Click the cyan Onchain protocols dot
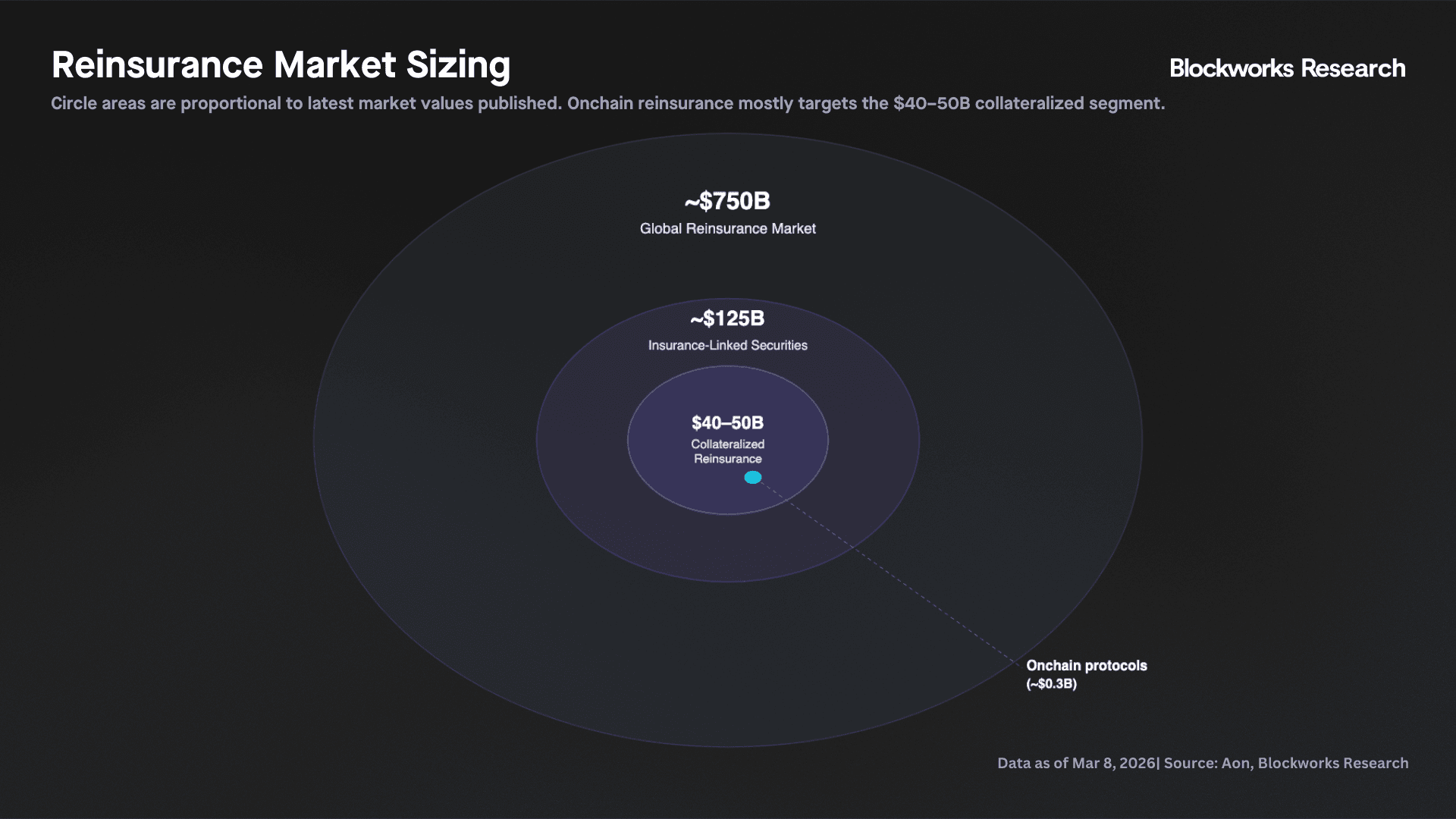Screen dimensions: 1456x819 [752, 477]
